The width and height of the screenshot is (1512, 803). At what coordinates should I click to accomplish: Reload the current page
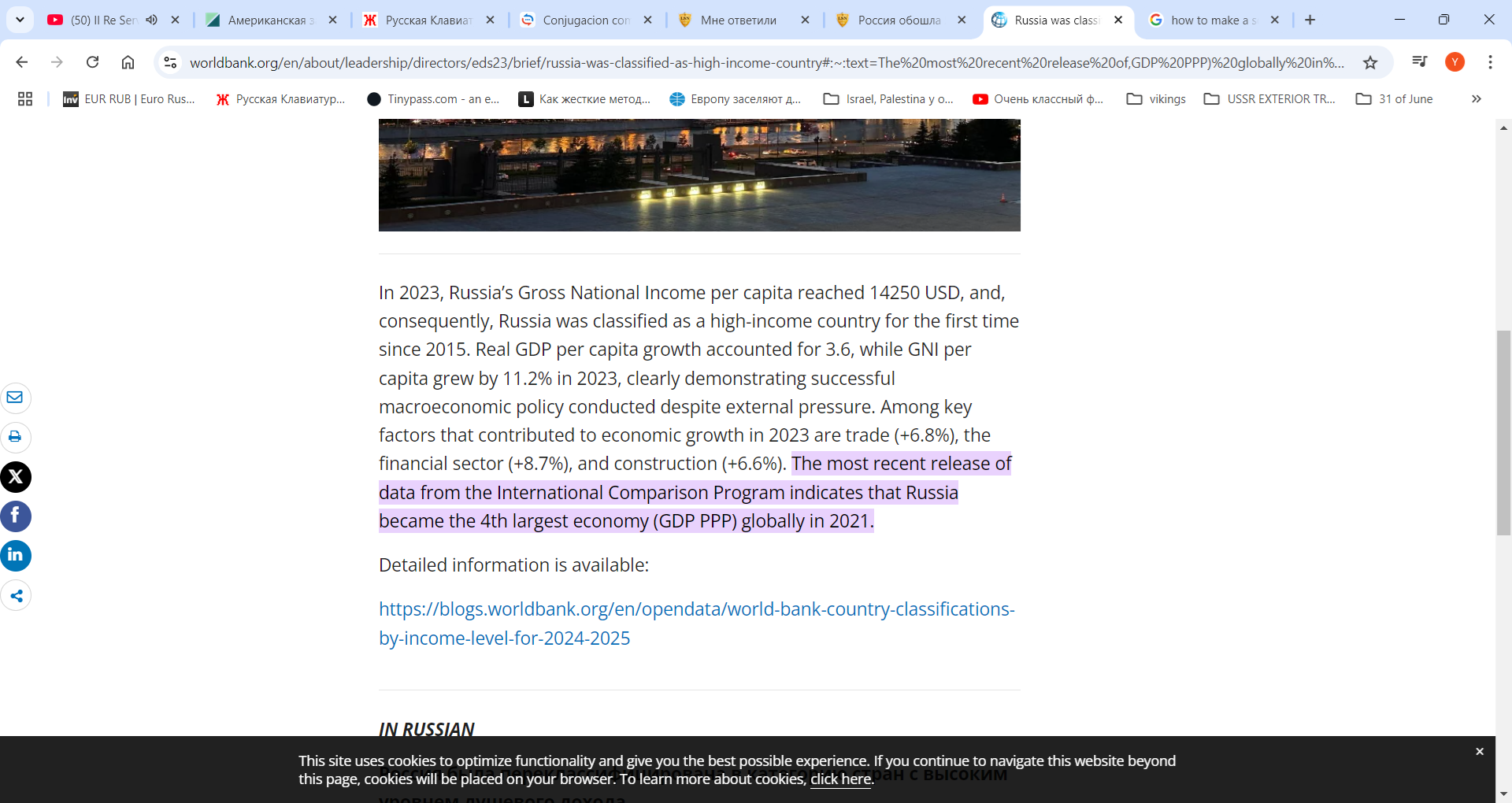point(92,62)
